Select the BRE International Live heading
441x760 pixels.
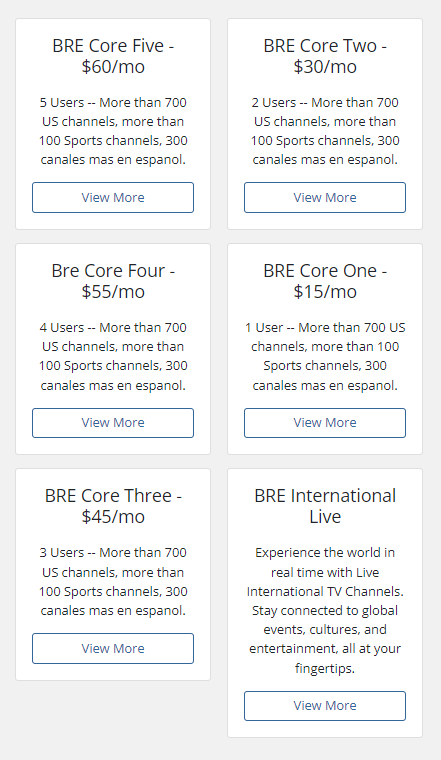(325, 506)
